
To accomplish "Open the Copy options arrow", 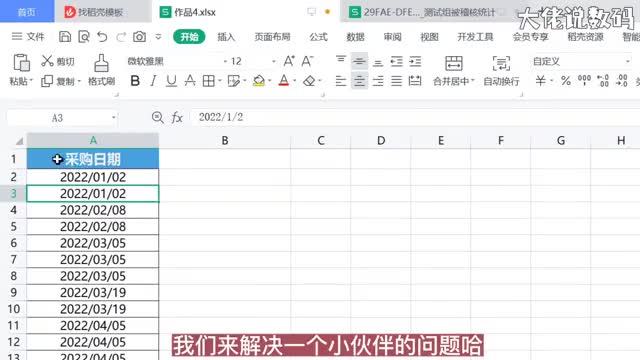I will point(79,81).
